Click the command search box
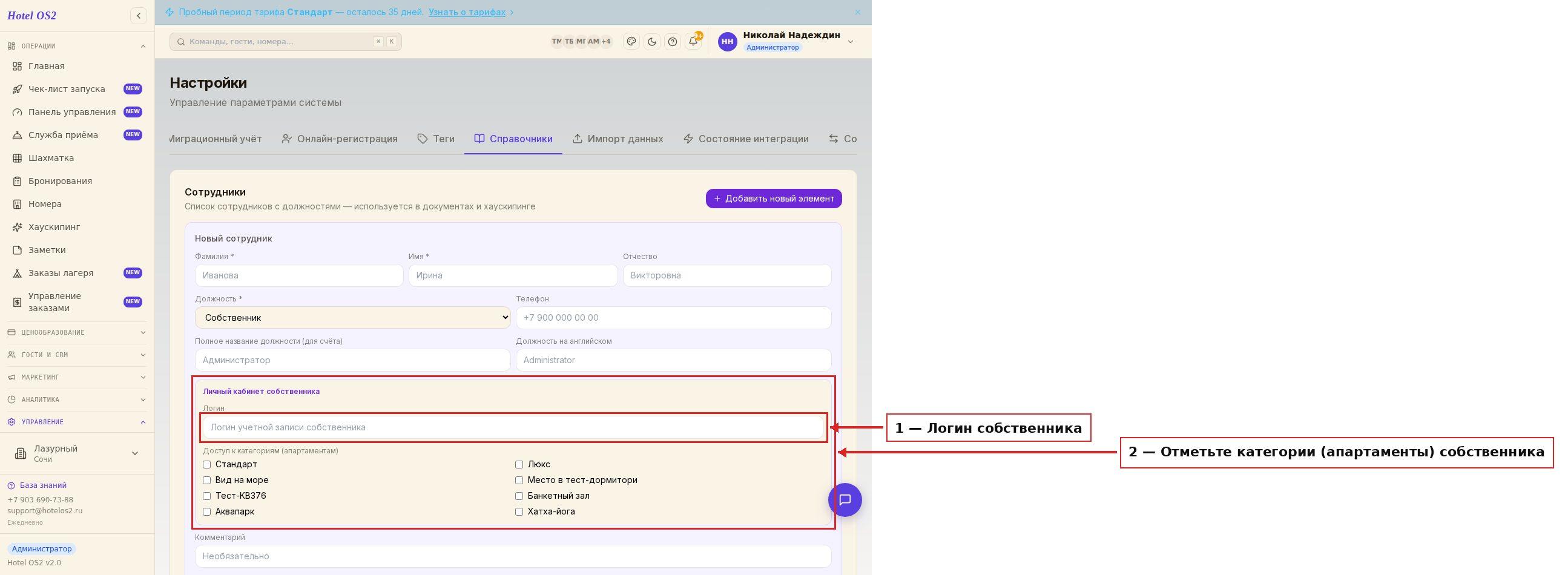Screen dimensions: 1568x575 [286, 41]
